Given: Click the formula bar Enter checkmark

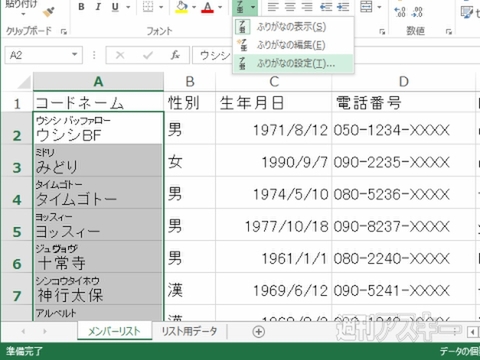Looking at the screenshot, I should 148,55.
